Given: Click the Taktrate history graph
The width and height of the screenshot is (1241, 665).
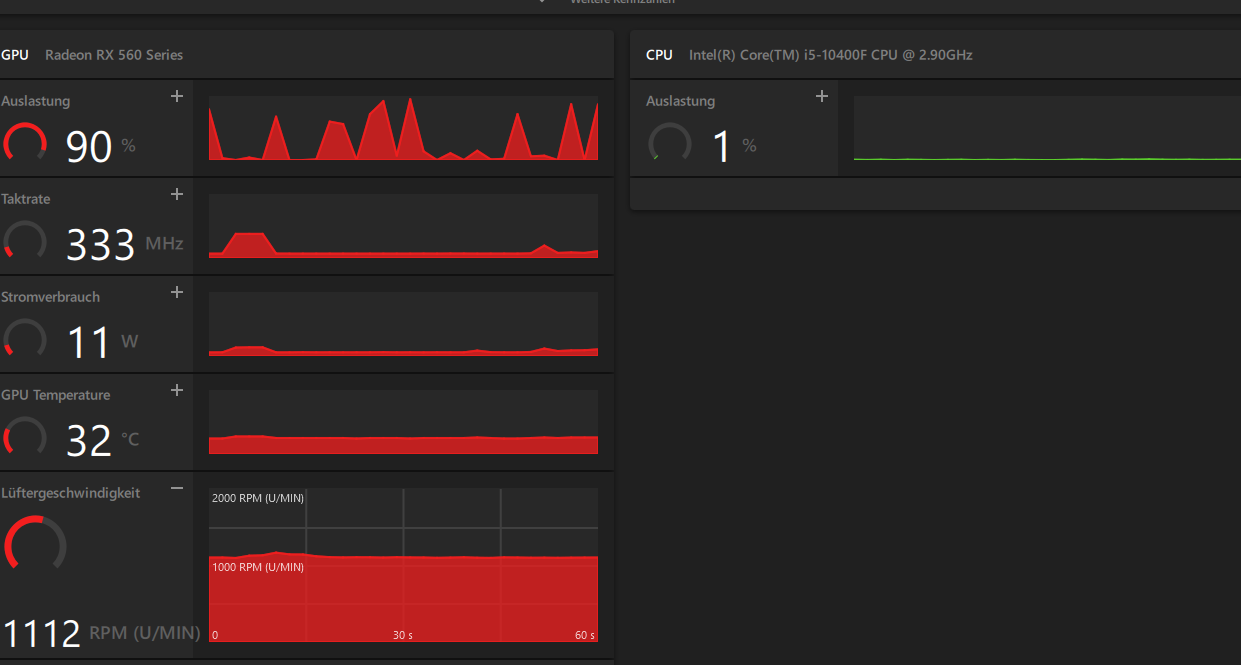Looking at the screenshot, I should point(403,226).
